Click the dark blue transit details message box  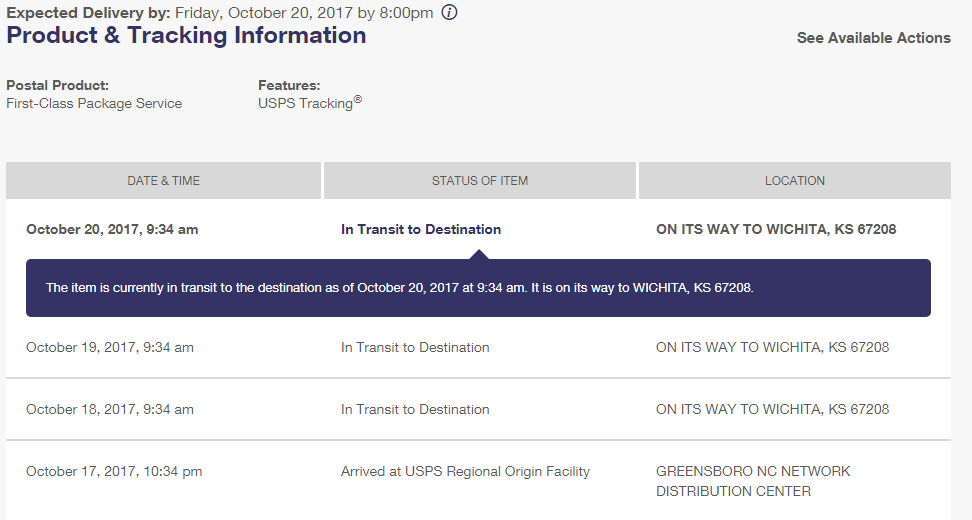tap(478, 288)
